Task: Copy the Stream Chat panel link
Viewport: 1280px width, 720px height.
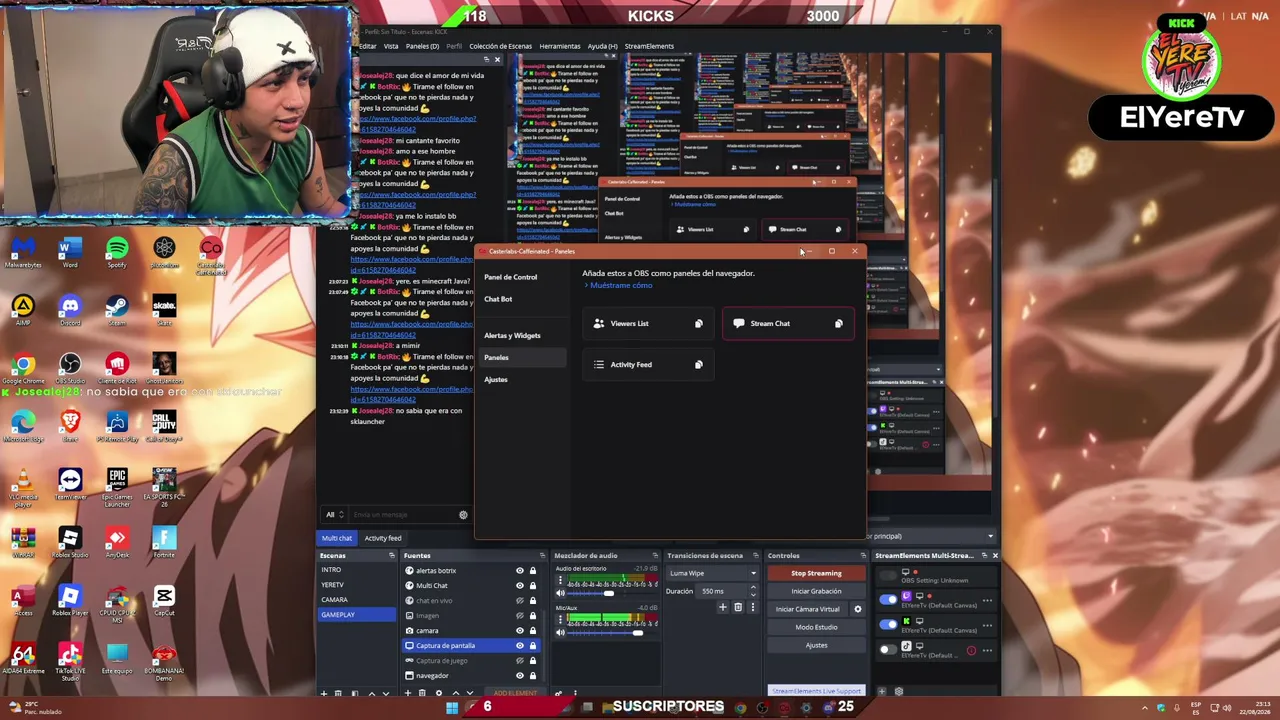Action: coord(839,324)
